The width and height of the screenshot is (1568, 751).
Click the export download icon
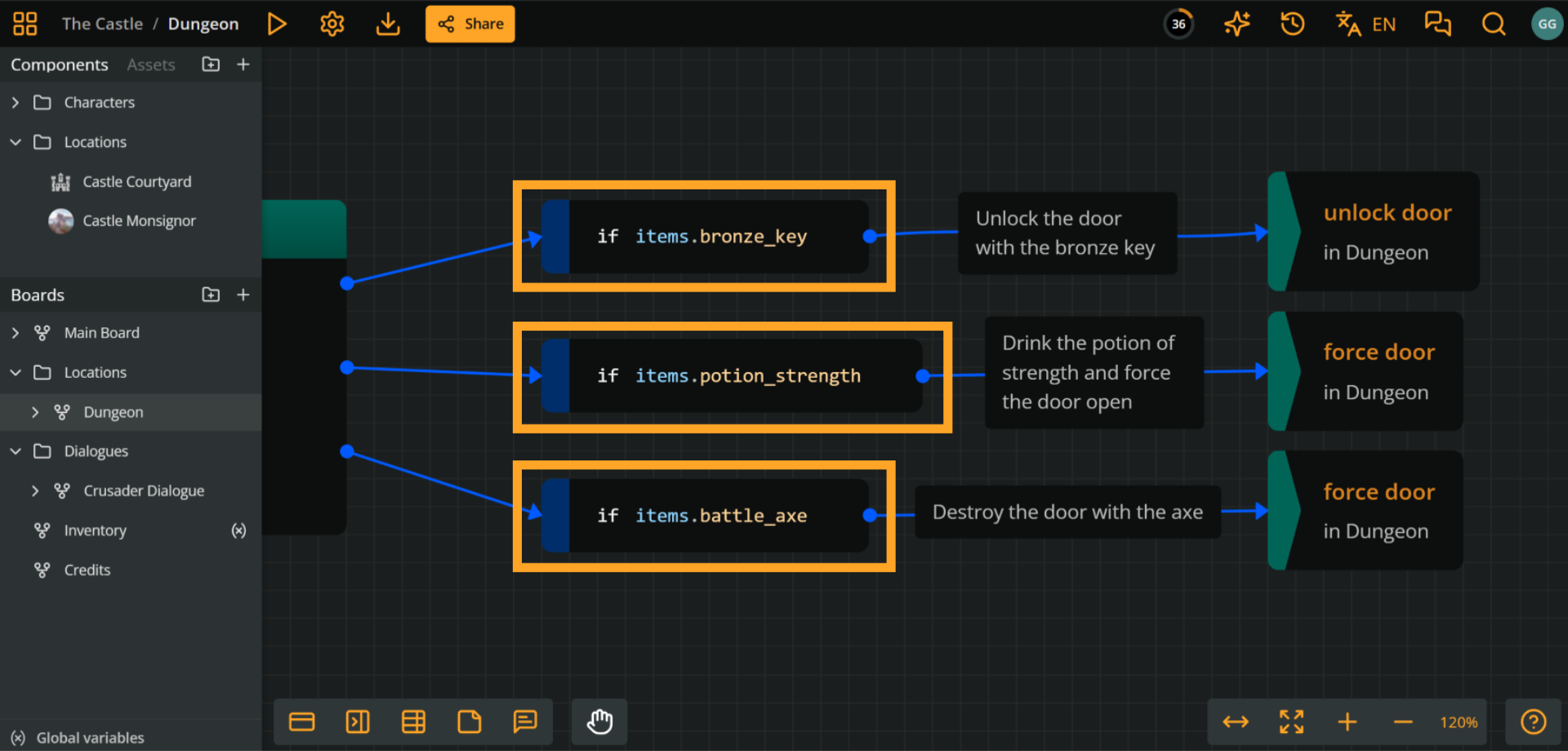click(x=388, y=24)
